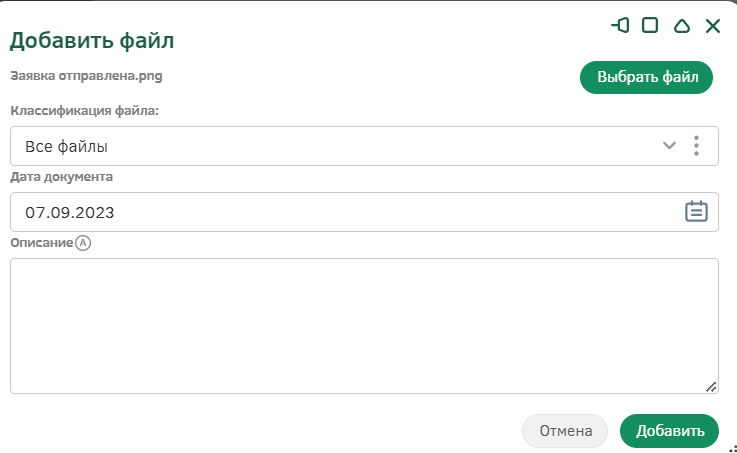This screenshot has width=737, height=453.
Task: Click the circled A icon beside Описание
Action: pyautogui.click(x=83, y=243)
